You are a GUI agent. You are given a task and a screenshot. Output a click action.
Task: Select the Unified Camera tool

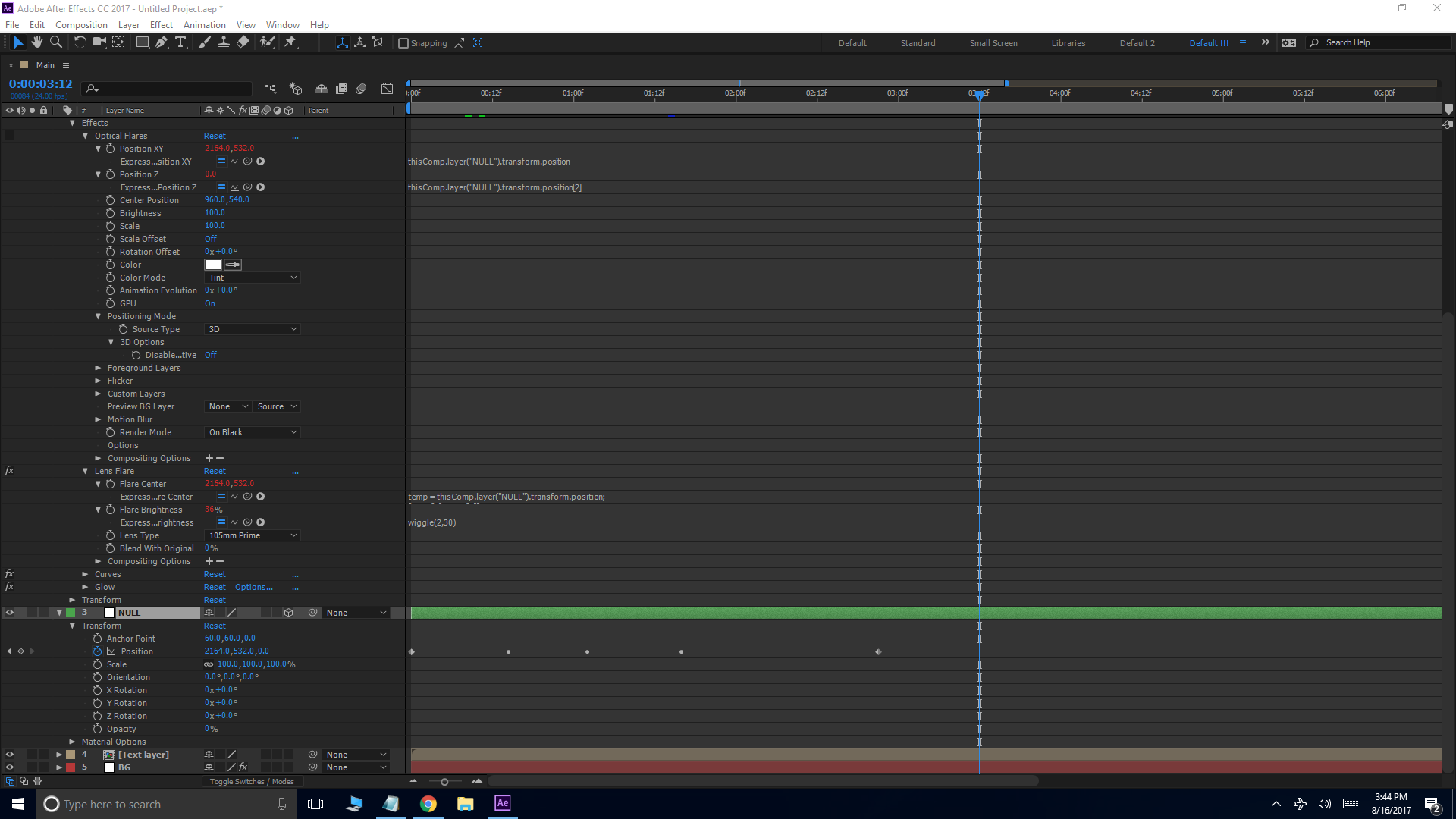[x=99, y=42]
